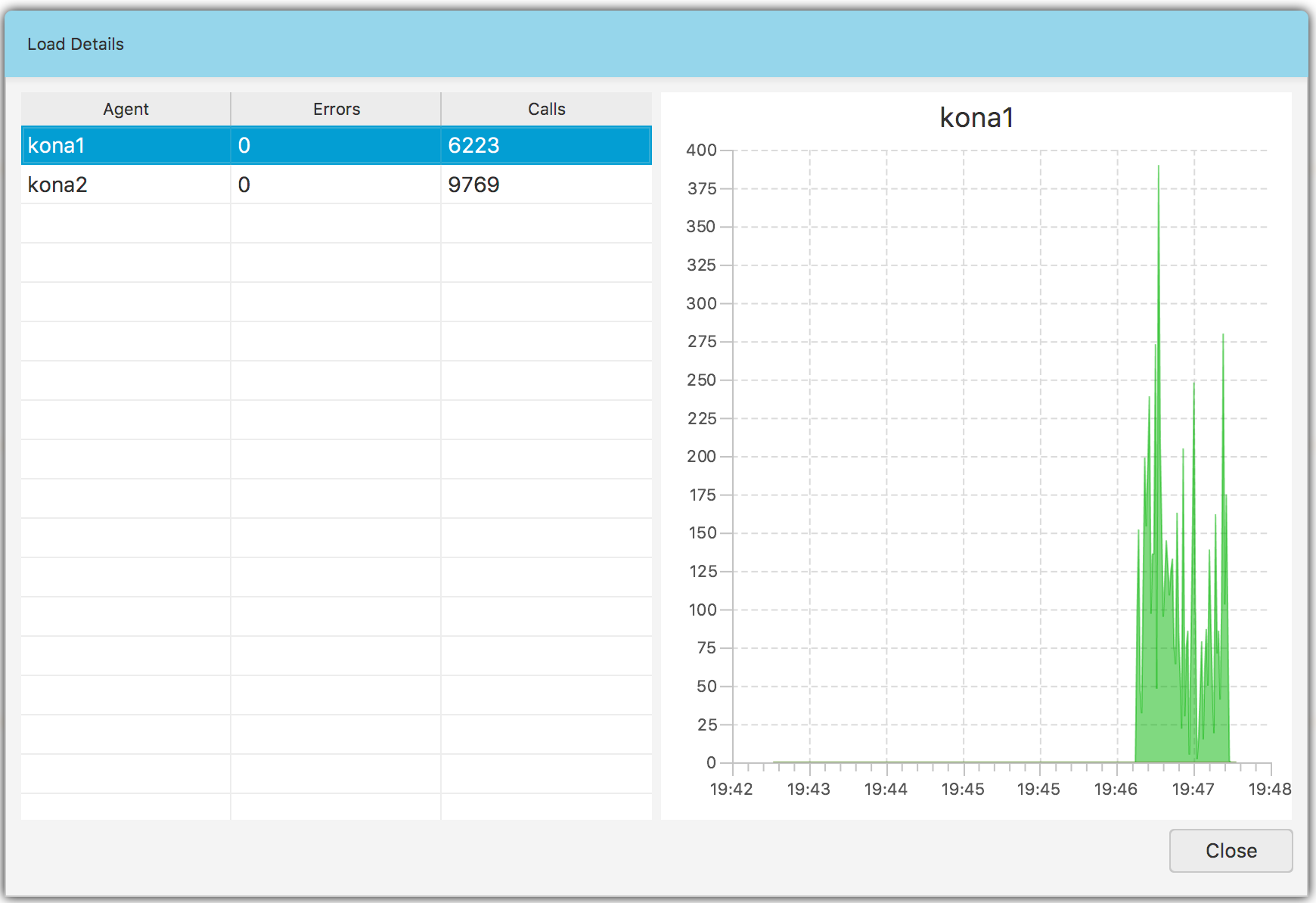Click the 100 y-axis label
Screen dimensions: 1316x903
pos(703,610)
